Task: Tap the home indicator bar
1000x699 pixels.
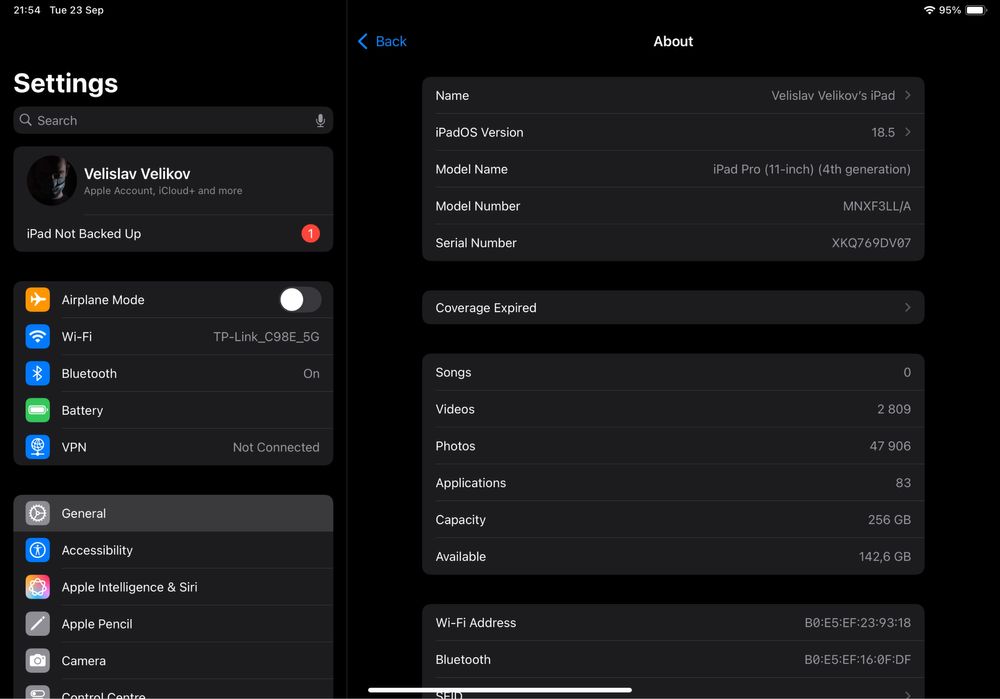Action: click(500, 689)
